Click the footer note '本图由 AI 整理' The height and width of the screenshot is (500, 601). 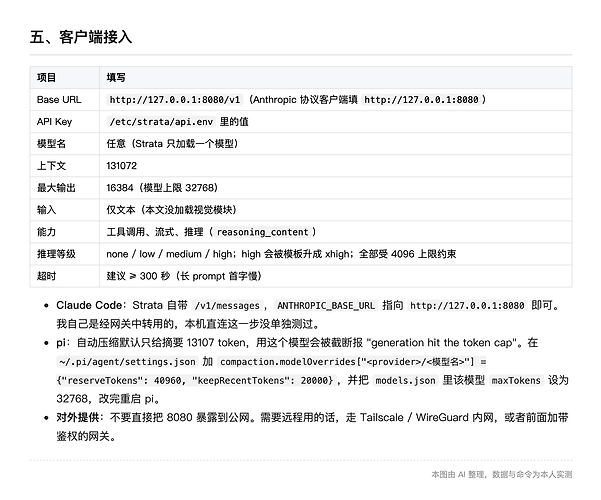pos(459,475)
